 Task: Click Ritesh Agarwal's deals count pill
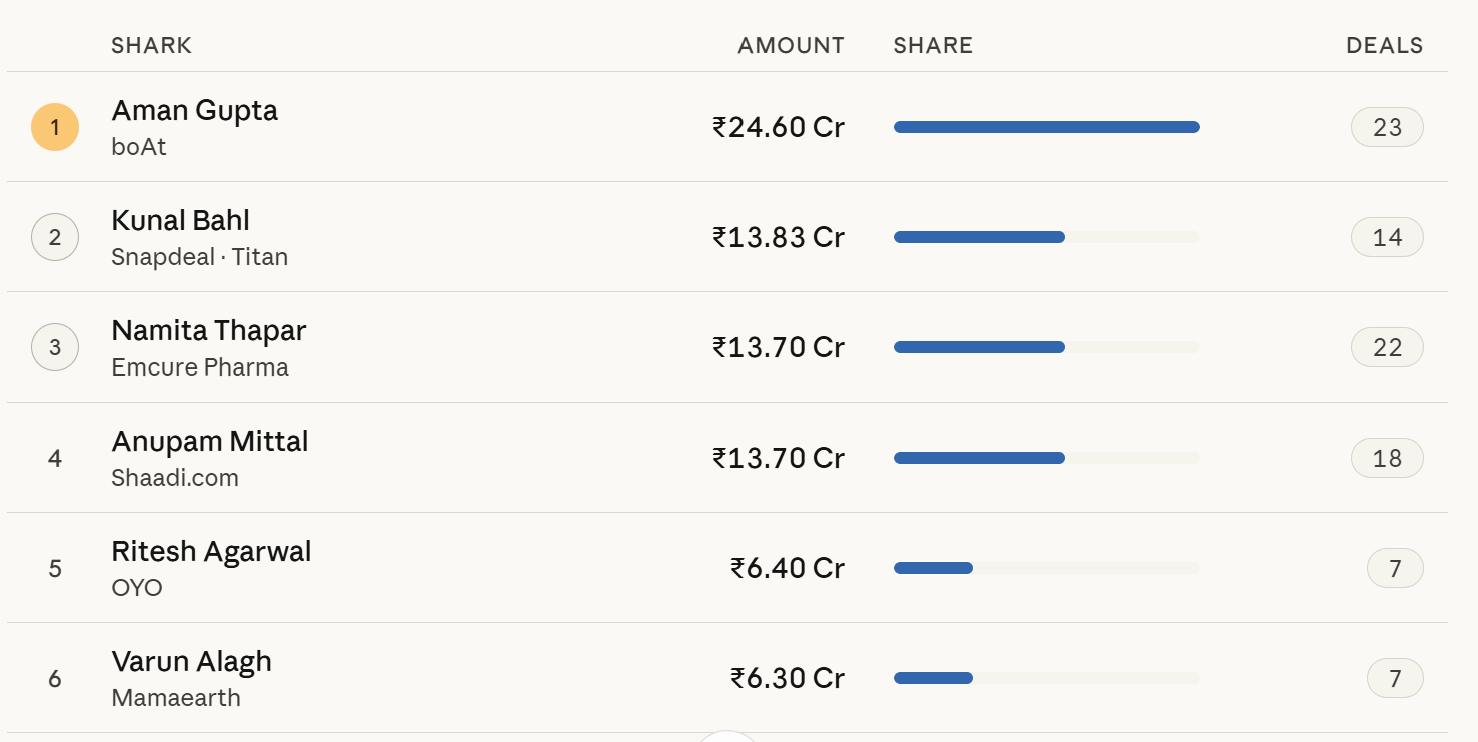click(x=1395, y=568)
